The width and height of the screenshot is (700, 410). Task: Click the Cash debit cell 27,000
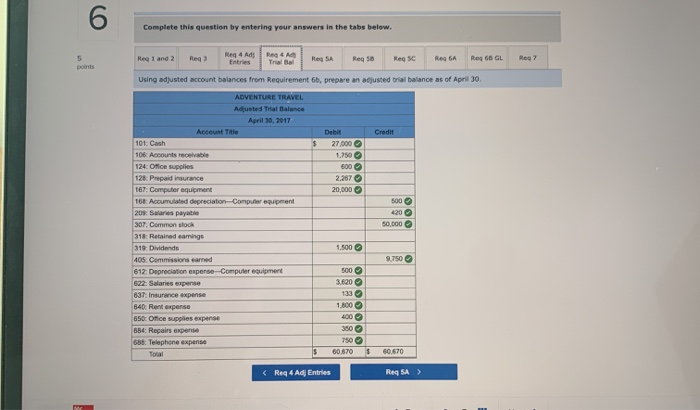click(338, 144)
